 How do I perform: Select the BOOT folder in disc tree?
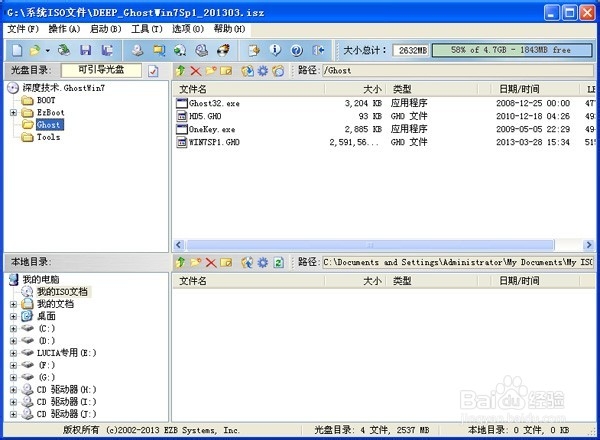46,100
